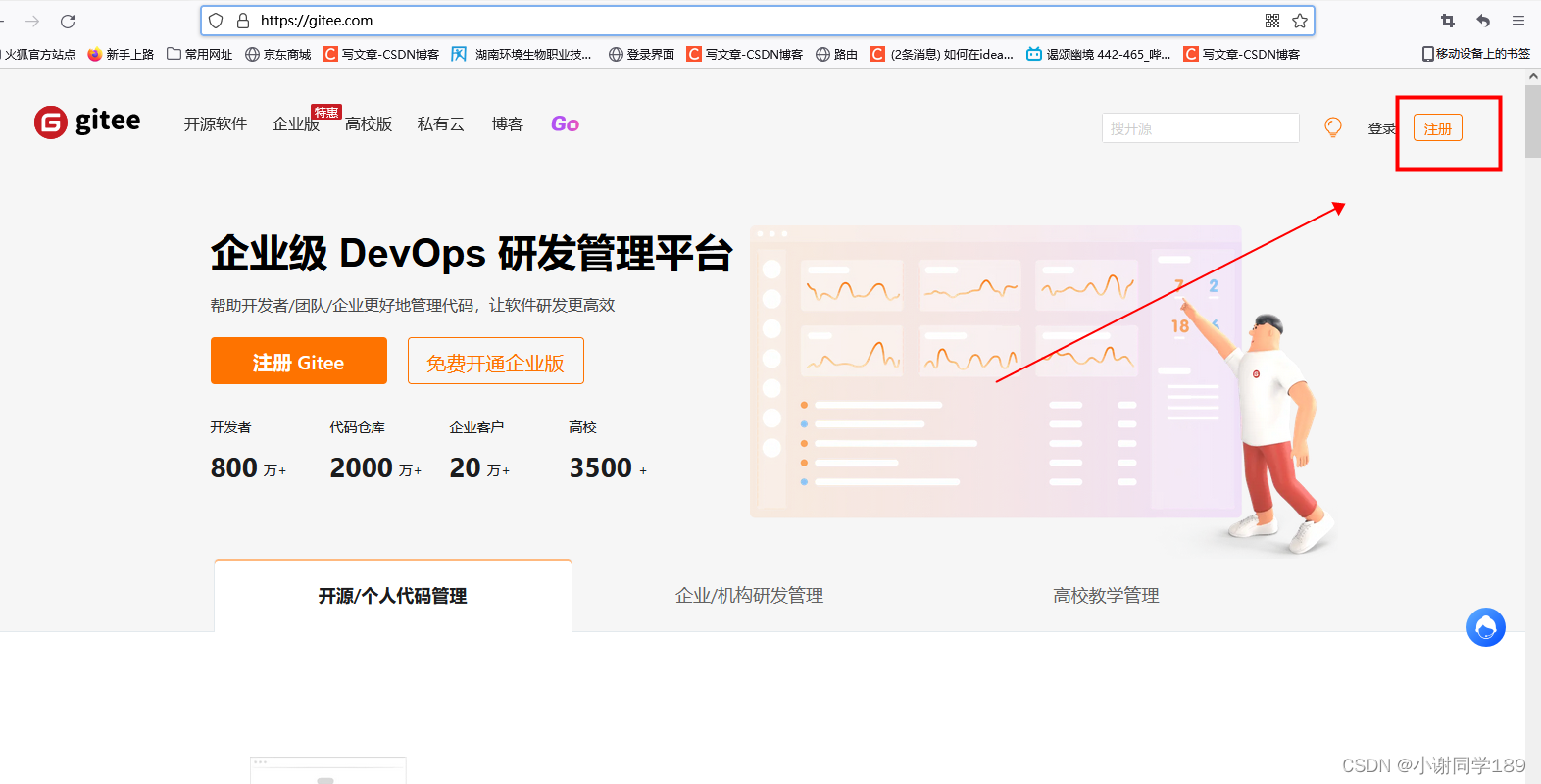Click the 800 万+ developers figure
The width and height of the screenshot is (1541, 784).
[249, 468]
